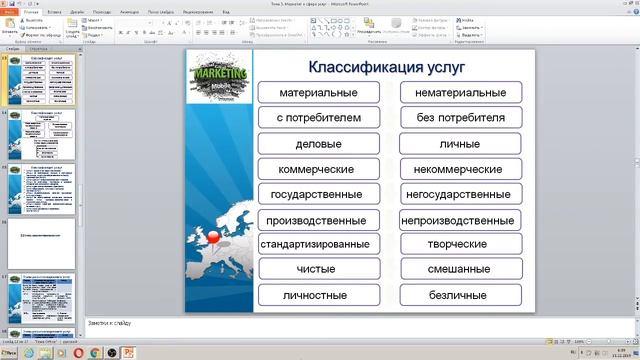Apply bulleted list formatting

pyautogui.click(x=199, y=23)
